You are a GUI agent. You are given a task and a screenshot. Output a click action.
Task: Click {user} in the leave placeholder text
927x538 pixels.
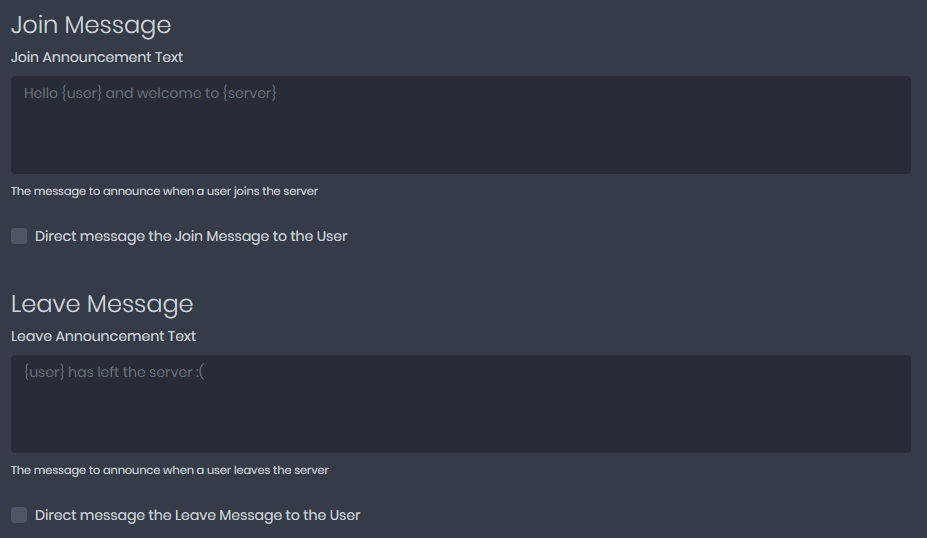click(44, 372)
